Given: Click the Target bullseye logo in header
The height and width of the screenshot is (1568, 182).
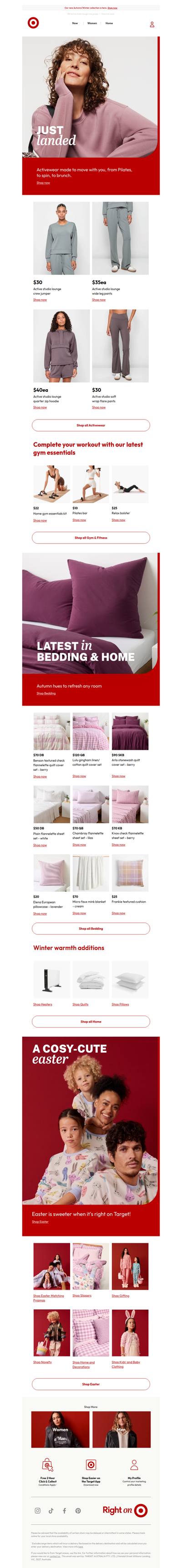Looking at the screenshot, I should click(x=33, y=23).
